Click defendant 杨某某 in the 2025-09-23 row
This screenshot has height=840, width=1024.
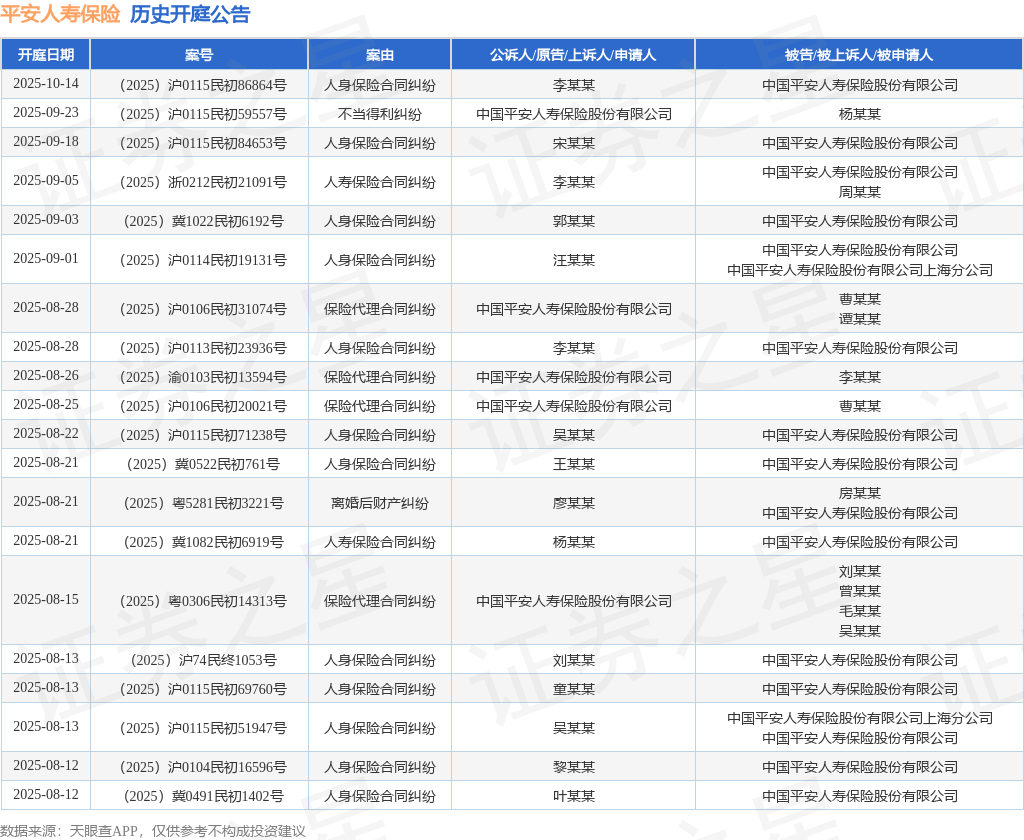click(859, 114)
